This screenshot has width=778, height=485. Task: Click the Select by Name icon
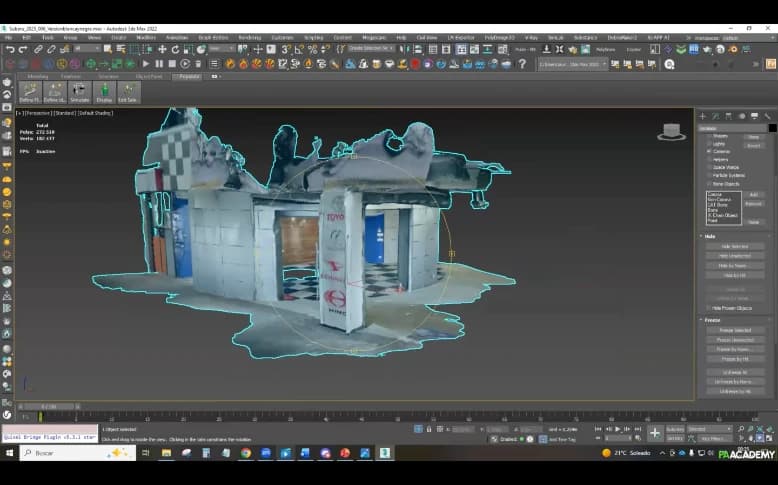click(121, 49)
